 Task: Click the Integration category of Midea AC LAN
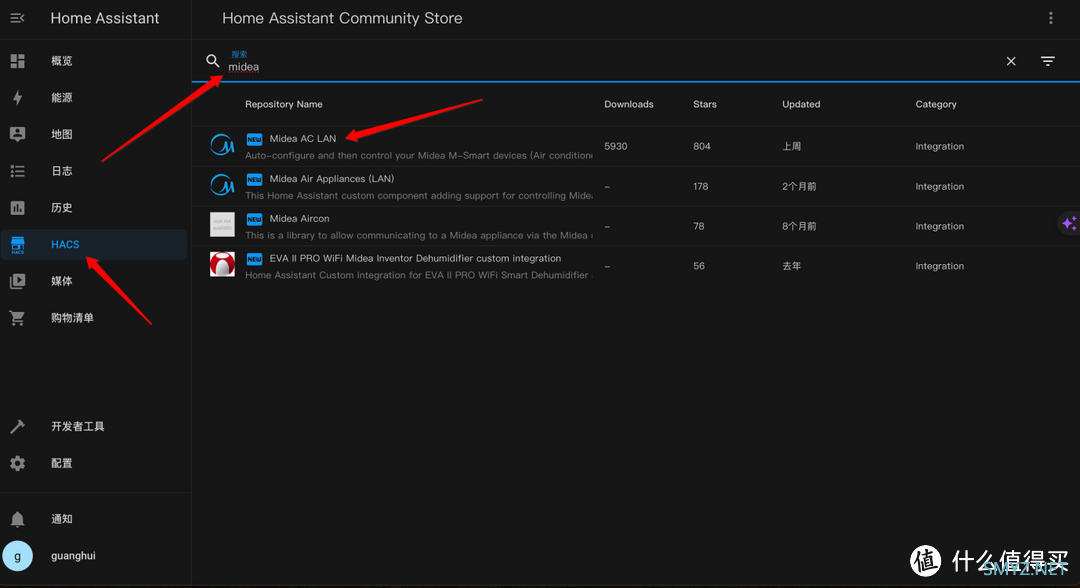pos(939,146)
